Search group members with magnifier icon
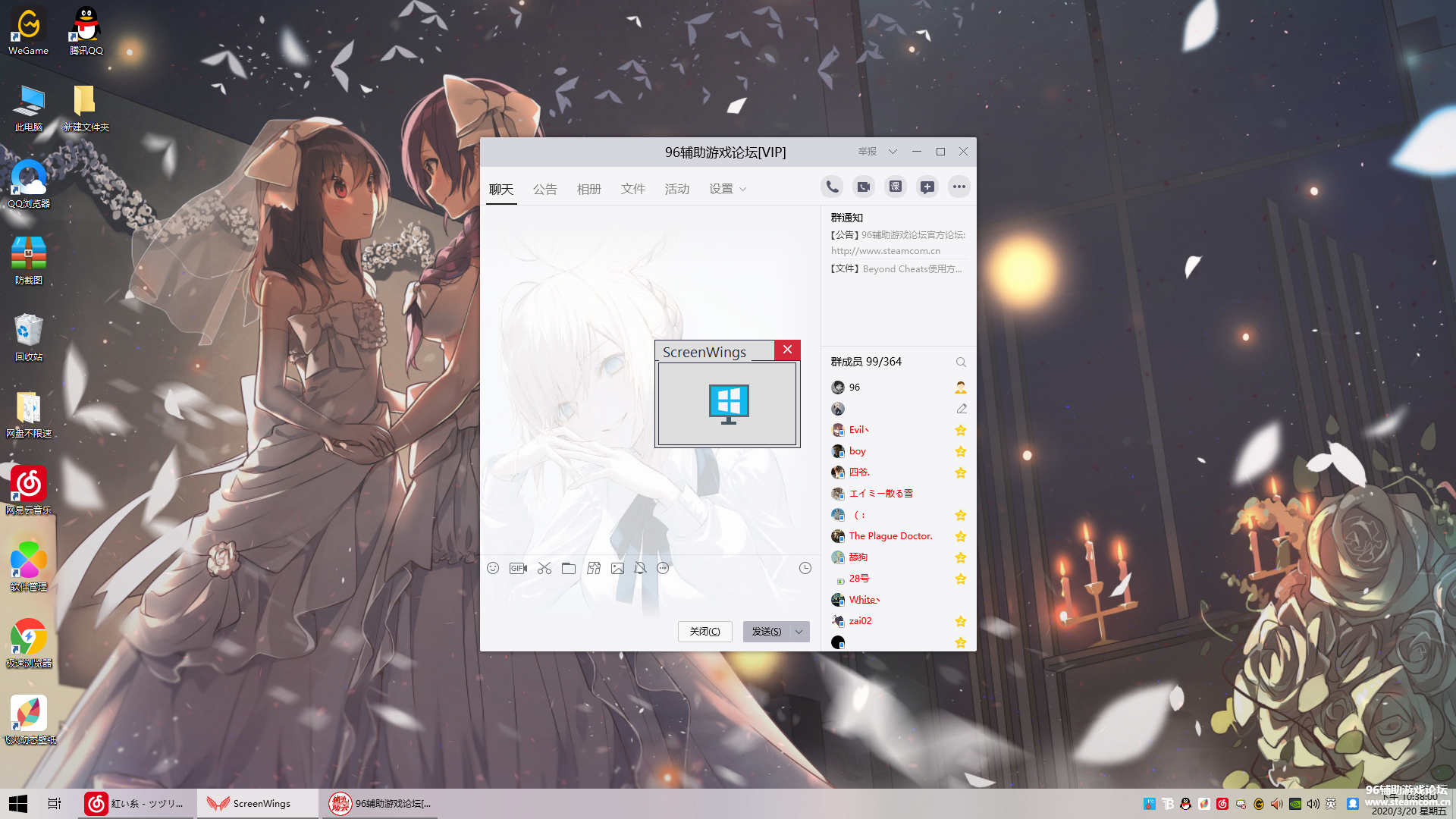Screen dimensions: 1456x819 [x=961, y=362]
